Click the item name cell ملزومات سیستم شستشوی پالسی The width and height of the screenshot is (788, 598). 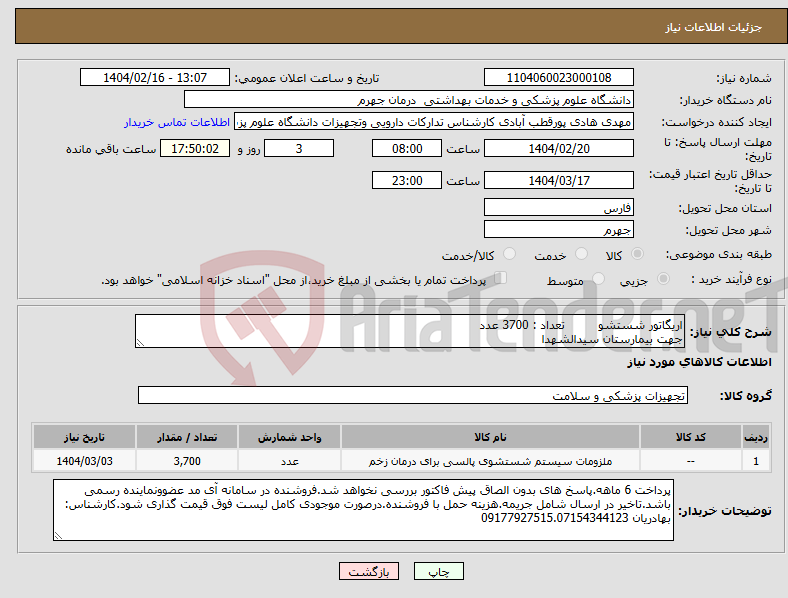(490, 461)
